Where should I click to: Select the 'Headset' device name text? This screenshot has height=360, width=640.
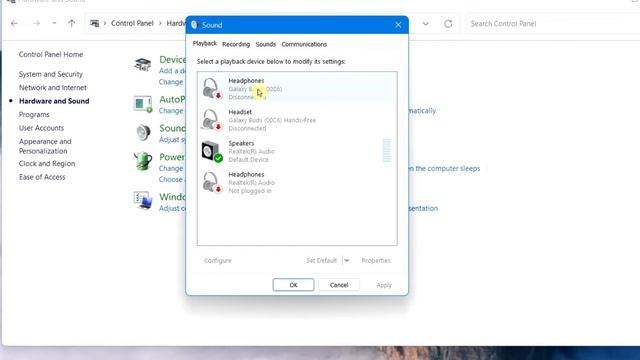pos(240,112)
